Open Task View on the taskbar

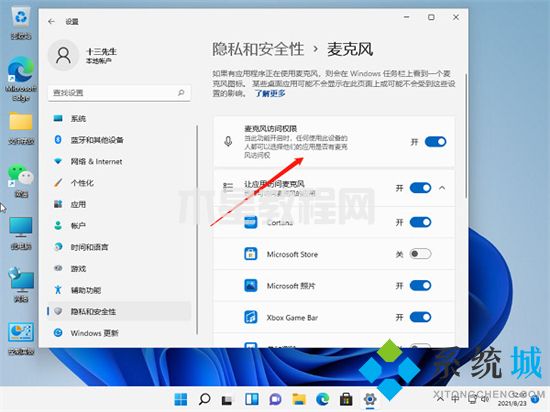[227, 399]
